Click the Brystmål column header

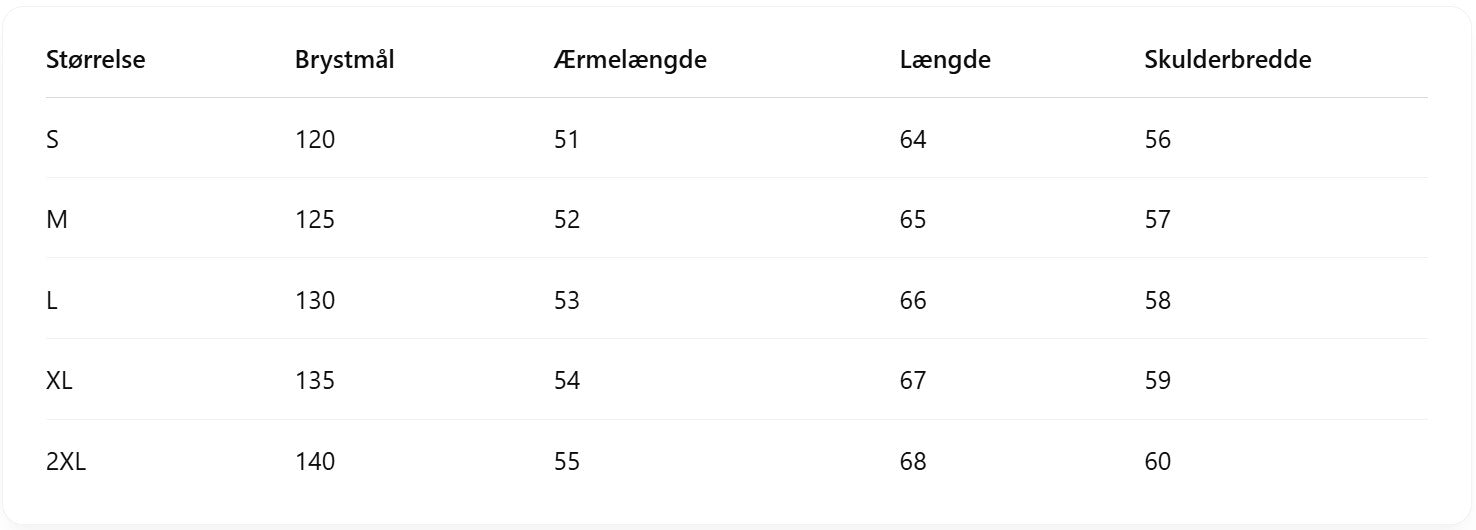point(344,60)
